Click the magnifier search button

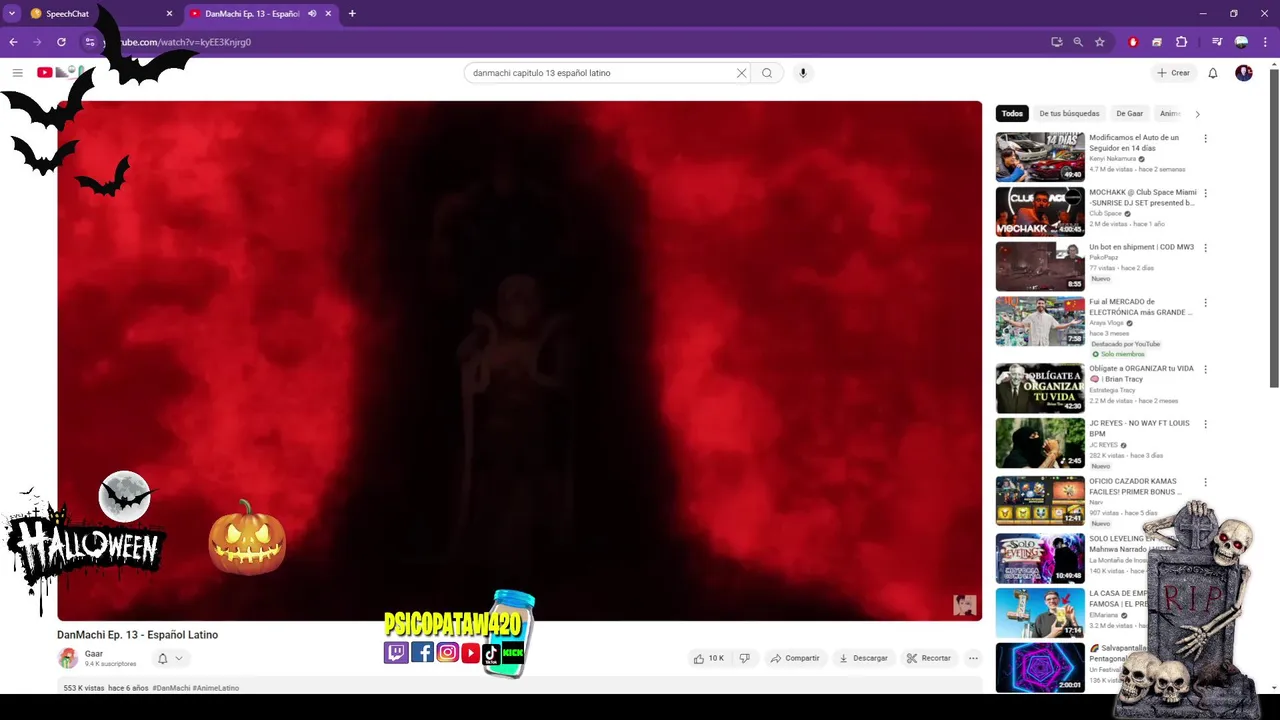pyautogui.click(x=767, y=73)
